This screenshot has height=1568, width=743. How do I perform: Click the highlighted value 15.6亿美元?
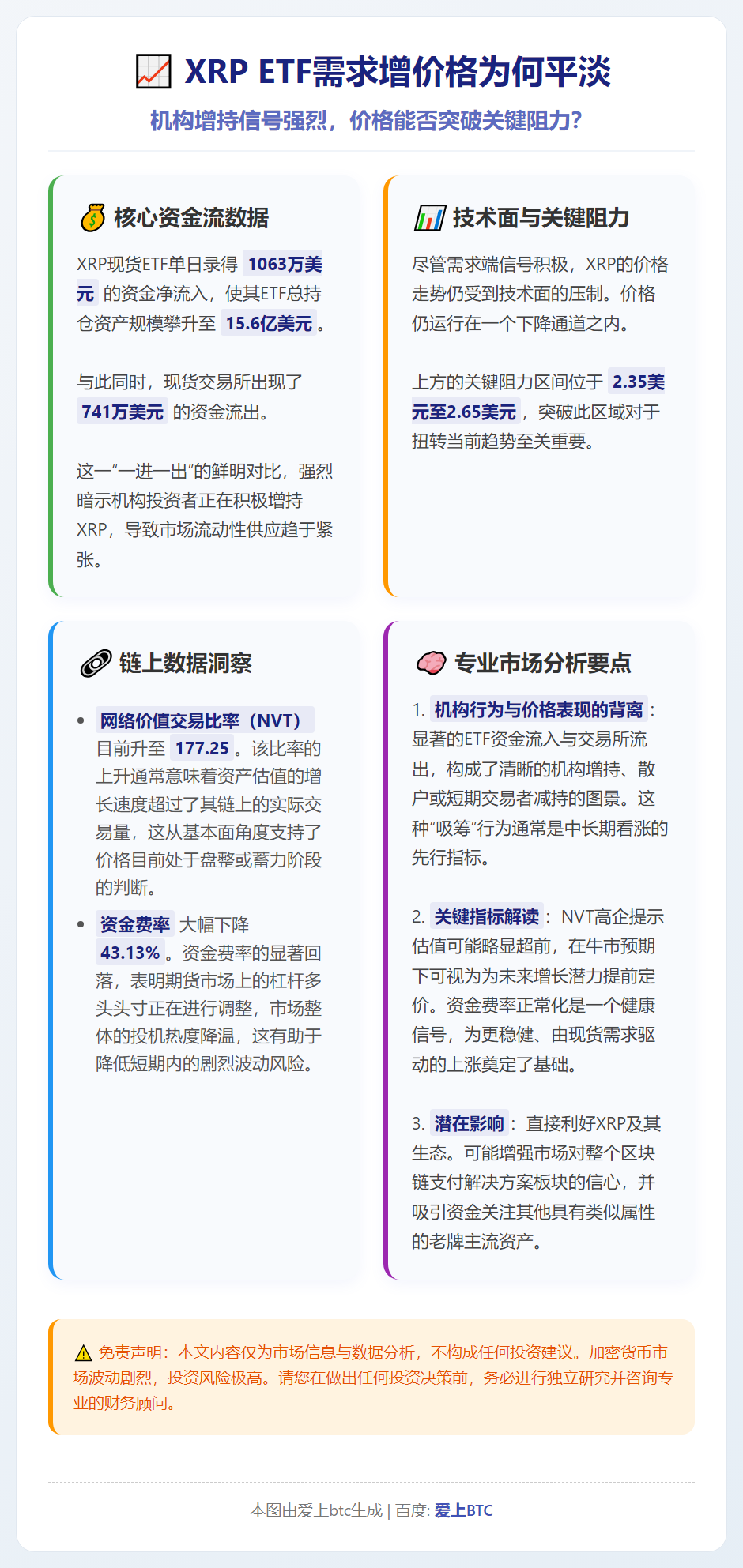(x=269, y=323)
